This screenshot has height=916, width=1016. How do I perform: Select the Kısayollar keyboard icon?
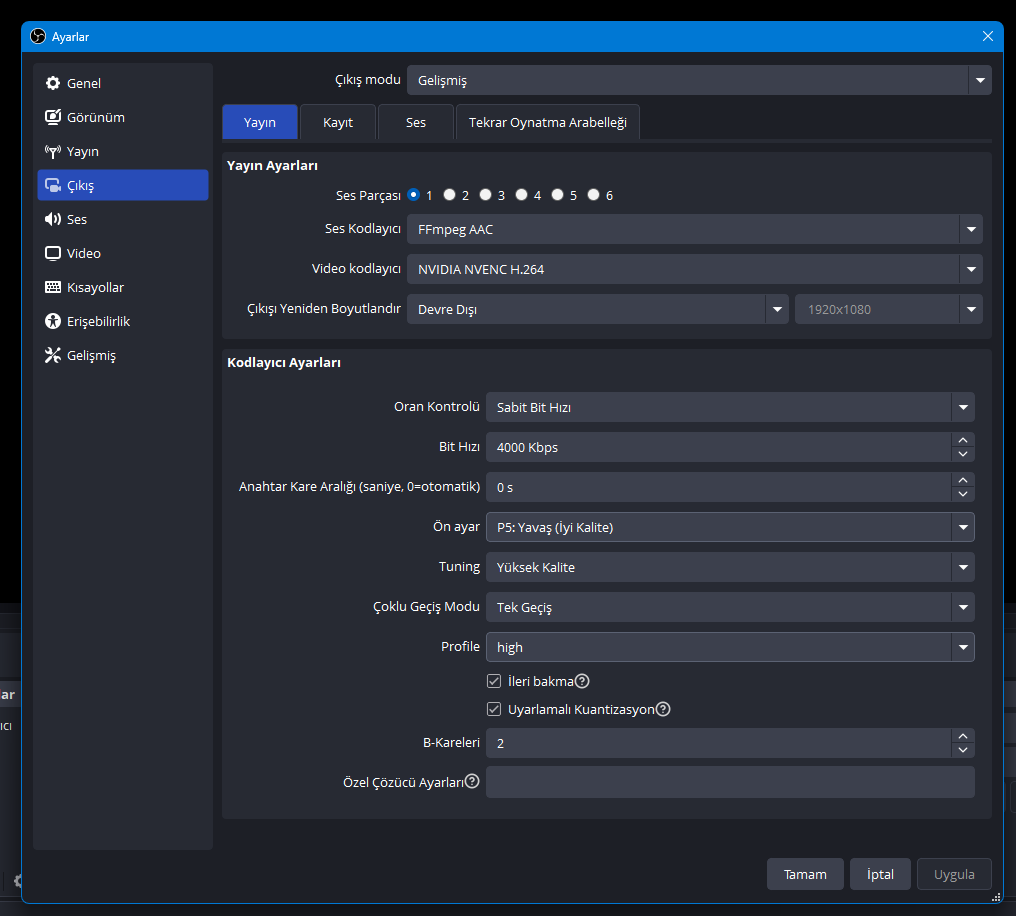[53, 287]
